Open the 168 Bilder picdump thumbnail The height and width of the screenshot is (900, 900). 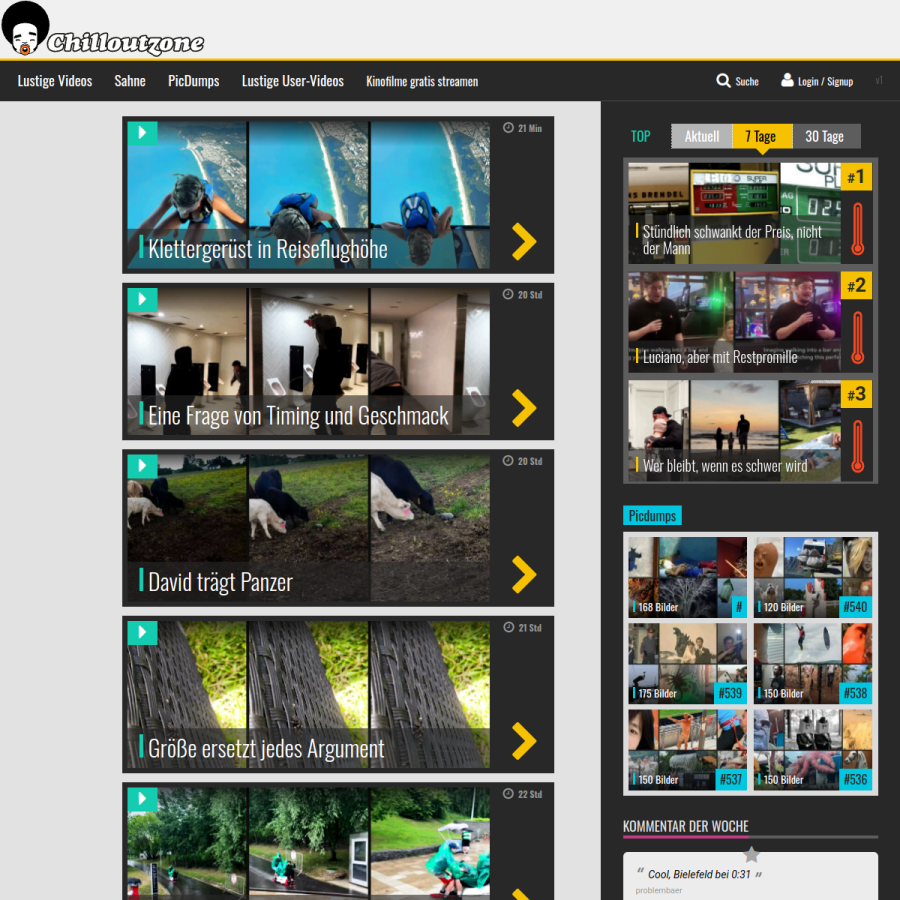pyautogui.click(x=688, y=577)
